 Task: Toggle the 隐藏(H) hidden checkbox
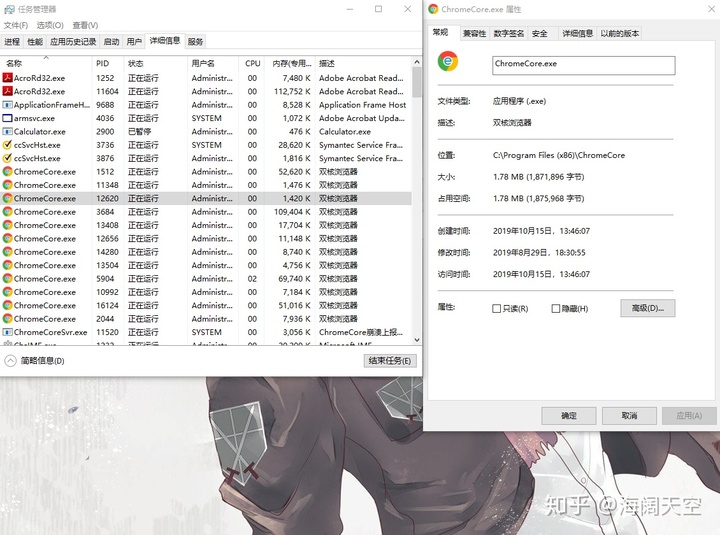click(555, 309)
